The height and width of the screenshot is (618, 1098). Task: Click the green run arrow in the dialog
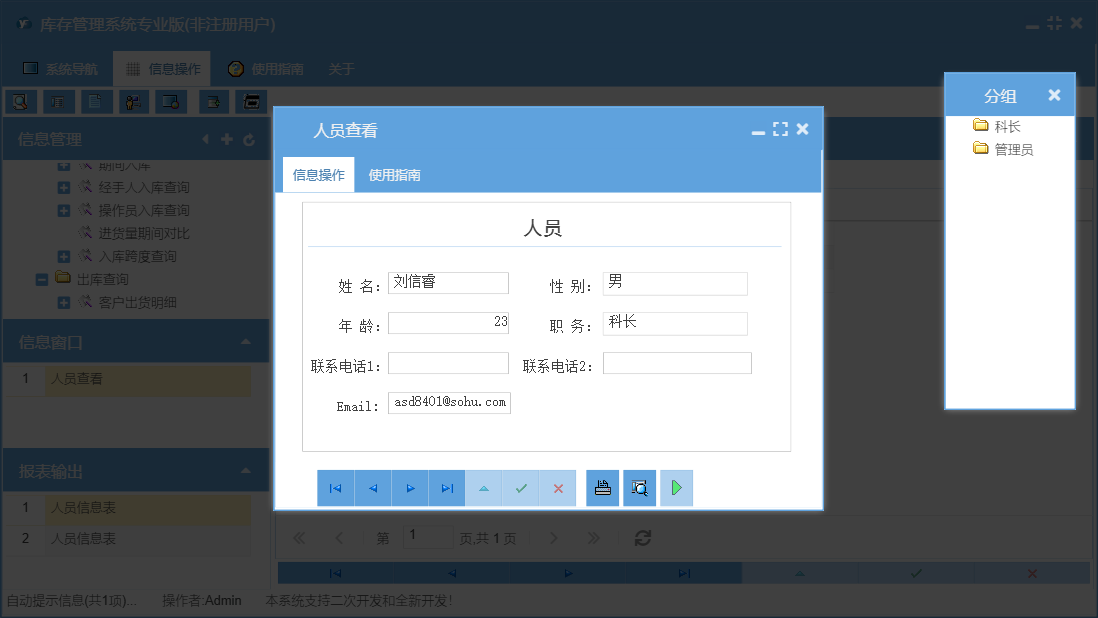(x=676, y=487)
